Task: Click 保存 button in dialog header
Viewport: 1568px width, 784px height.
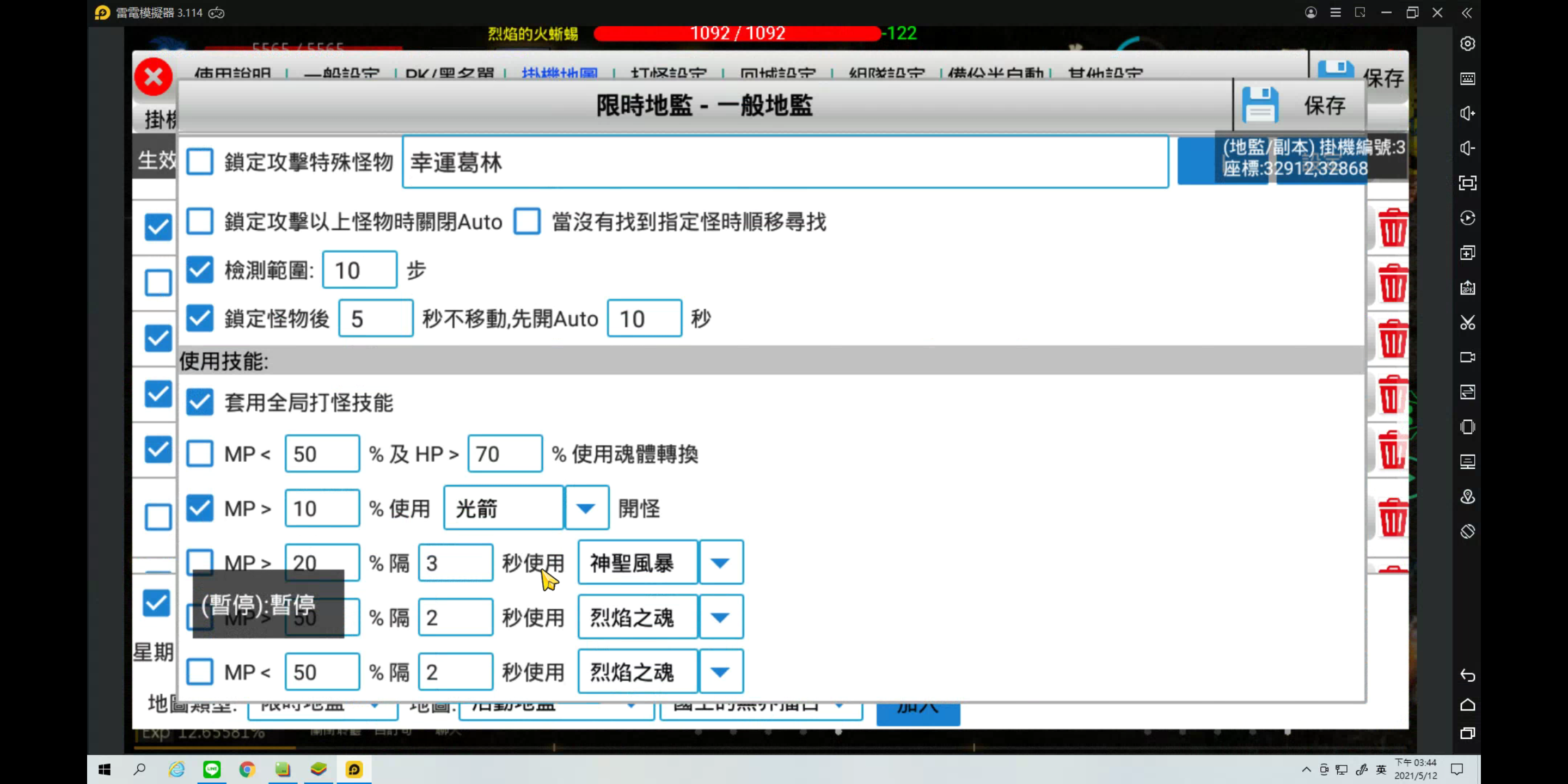Action: tap(1300, 105)
